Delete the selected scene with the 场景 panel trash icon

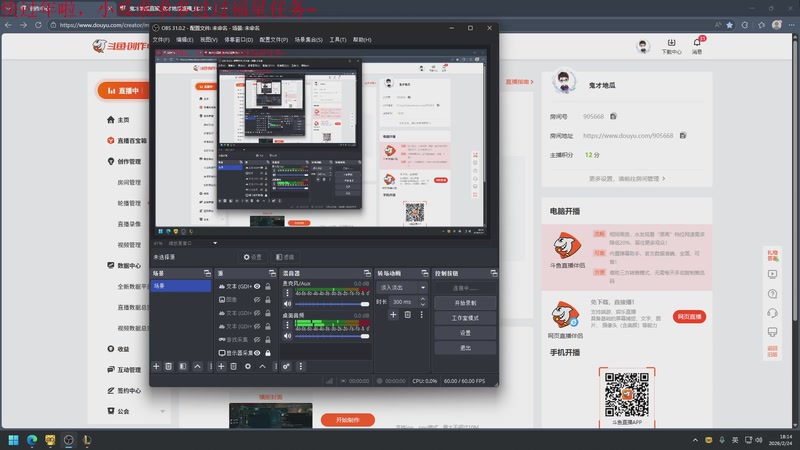pos(168,366)
